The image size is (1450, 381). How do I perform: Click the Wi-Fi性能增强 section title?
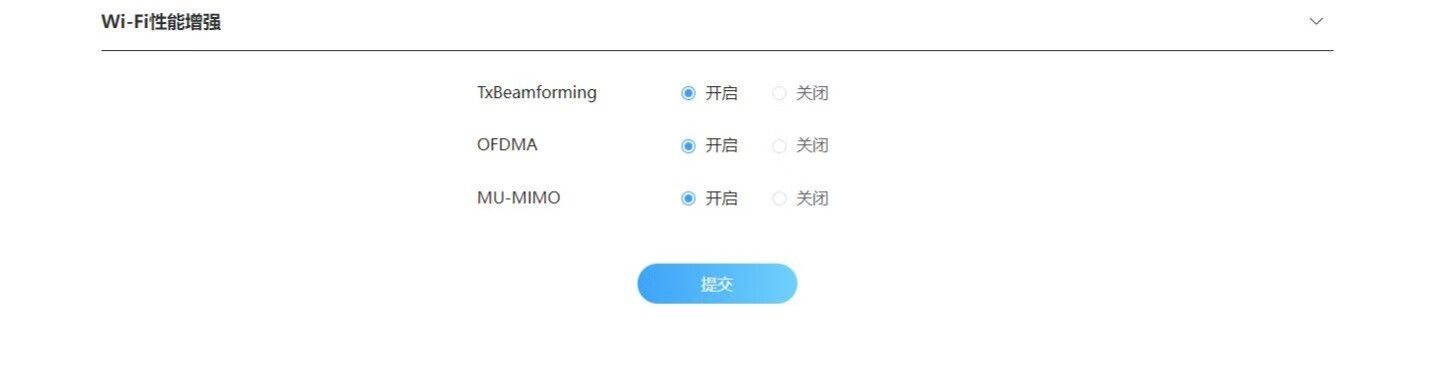(x=161, y=22)
